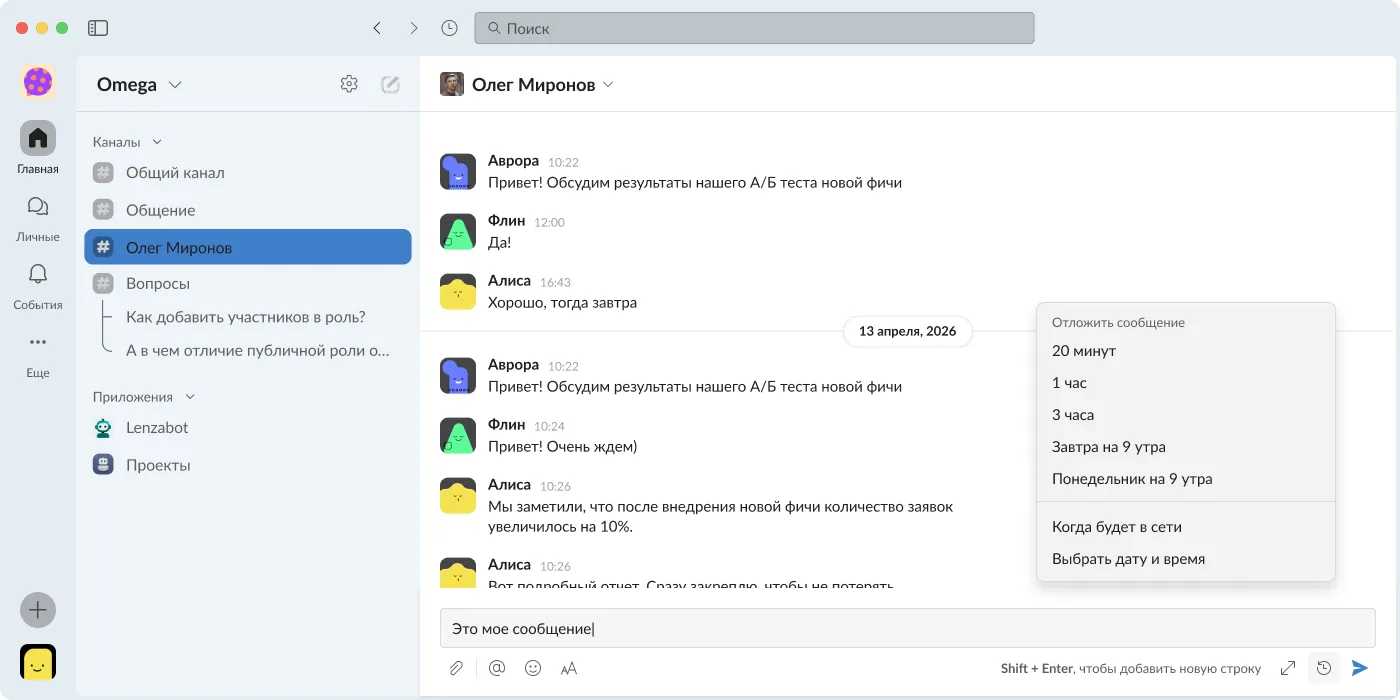Viewport: 1400px width, 700px height.
Task: Expand the message editor
Action: (1288, 668)
